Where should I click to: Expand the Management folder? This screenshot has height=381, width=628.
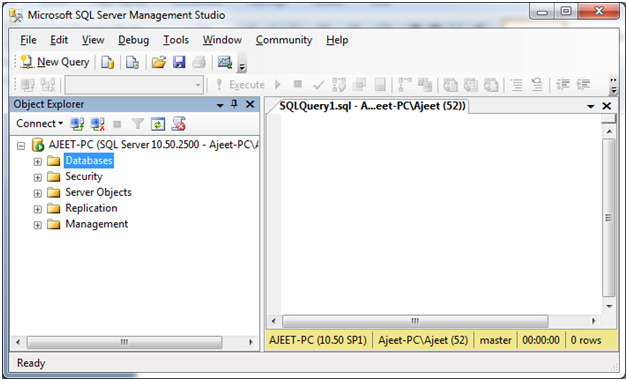coord(37,225)
